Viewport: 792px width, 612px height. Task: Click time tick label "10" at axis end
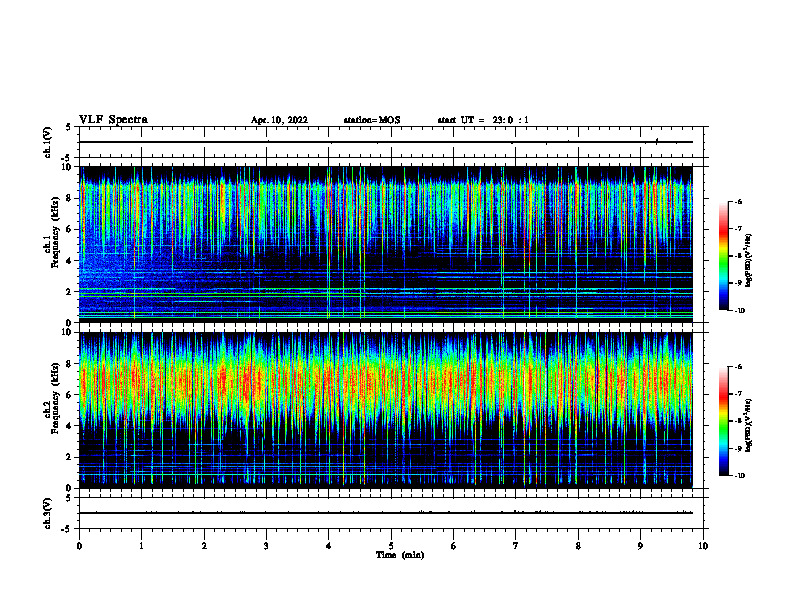coord(703,546)
